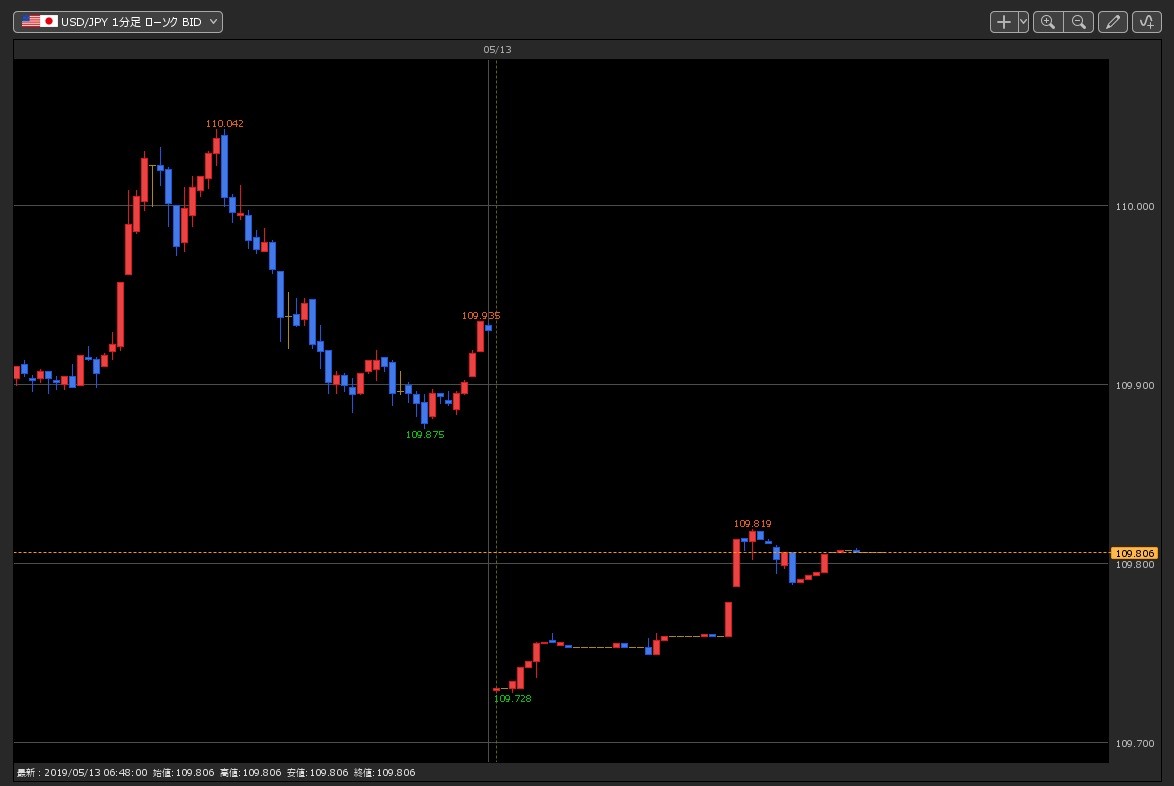Click the chevron on the USD/JPY selector
The height and width of the screenshot is (786, 1174).
pyautogui.click(x=213, y=22)
